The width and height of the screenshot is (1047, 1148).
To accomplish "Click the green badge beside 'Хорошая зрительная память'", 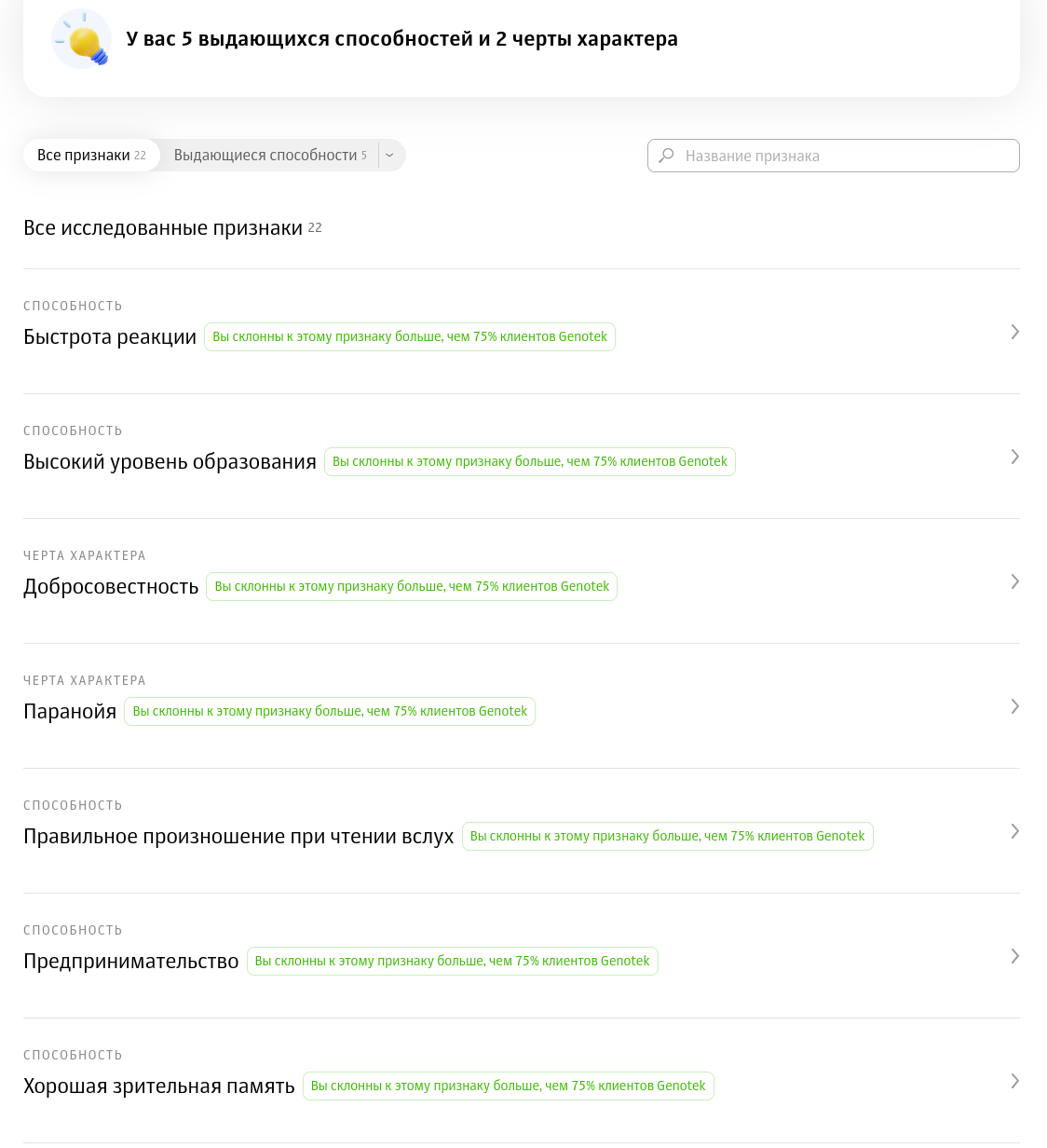I will (508, 1086).
